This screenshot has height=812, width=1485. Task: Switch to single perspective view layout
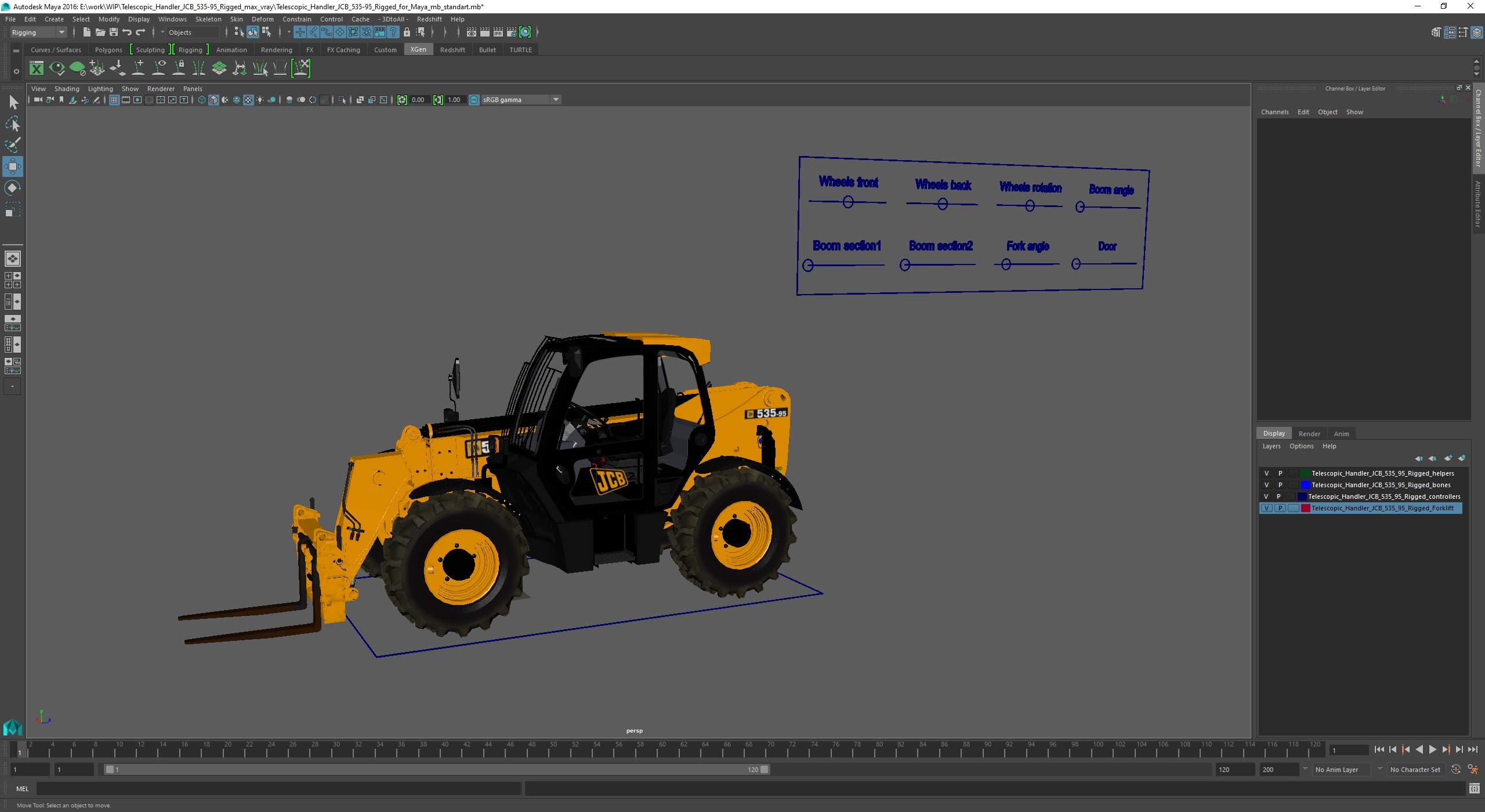point(13,259)
